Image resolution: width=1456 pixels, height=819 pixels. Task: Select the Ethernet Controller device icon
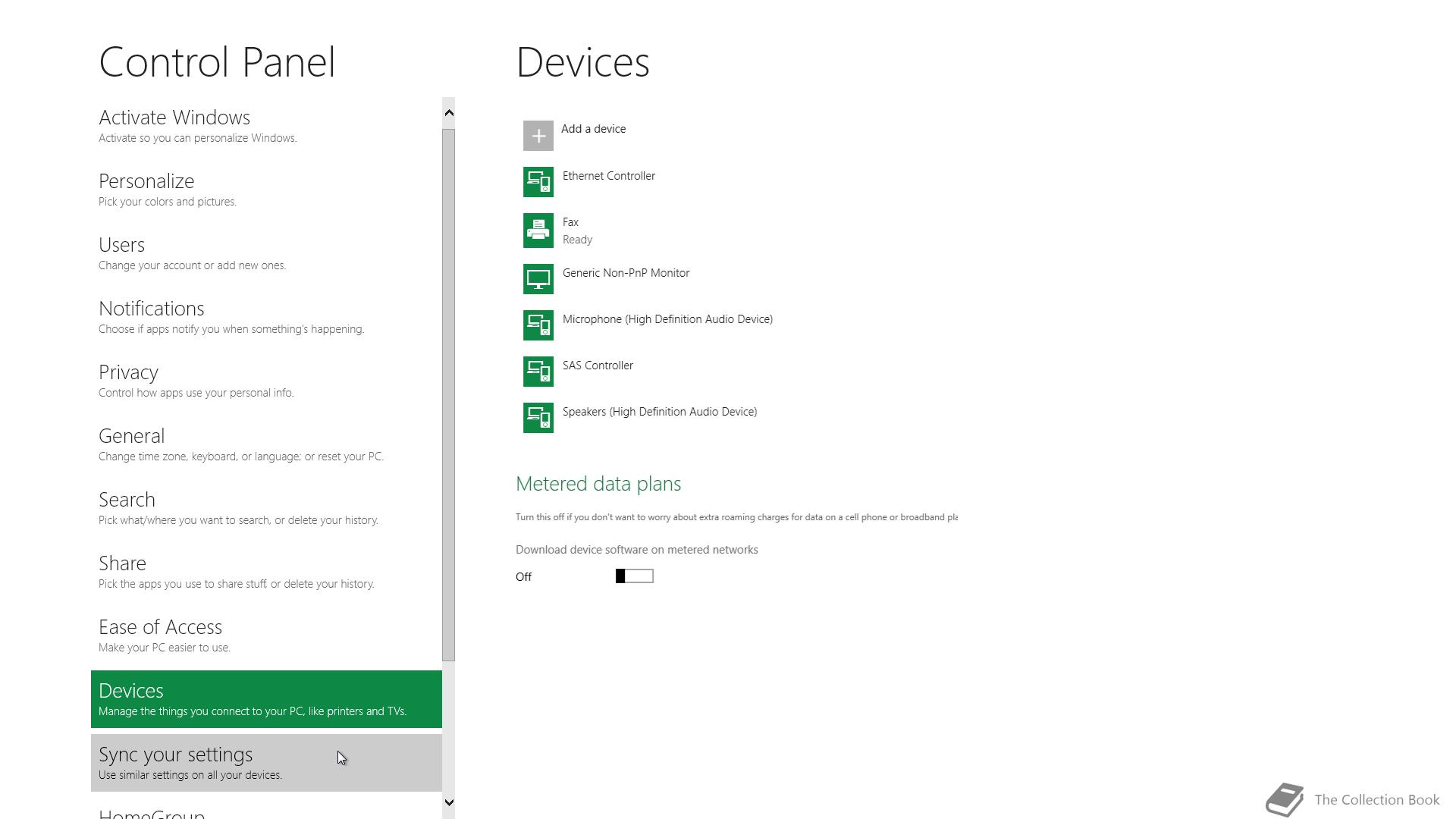tap(538, 182)
